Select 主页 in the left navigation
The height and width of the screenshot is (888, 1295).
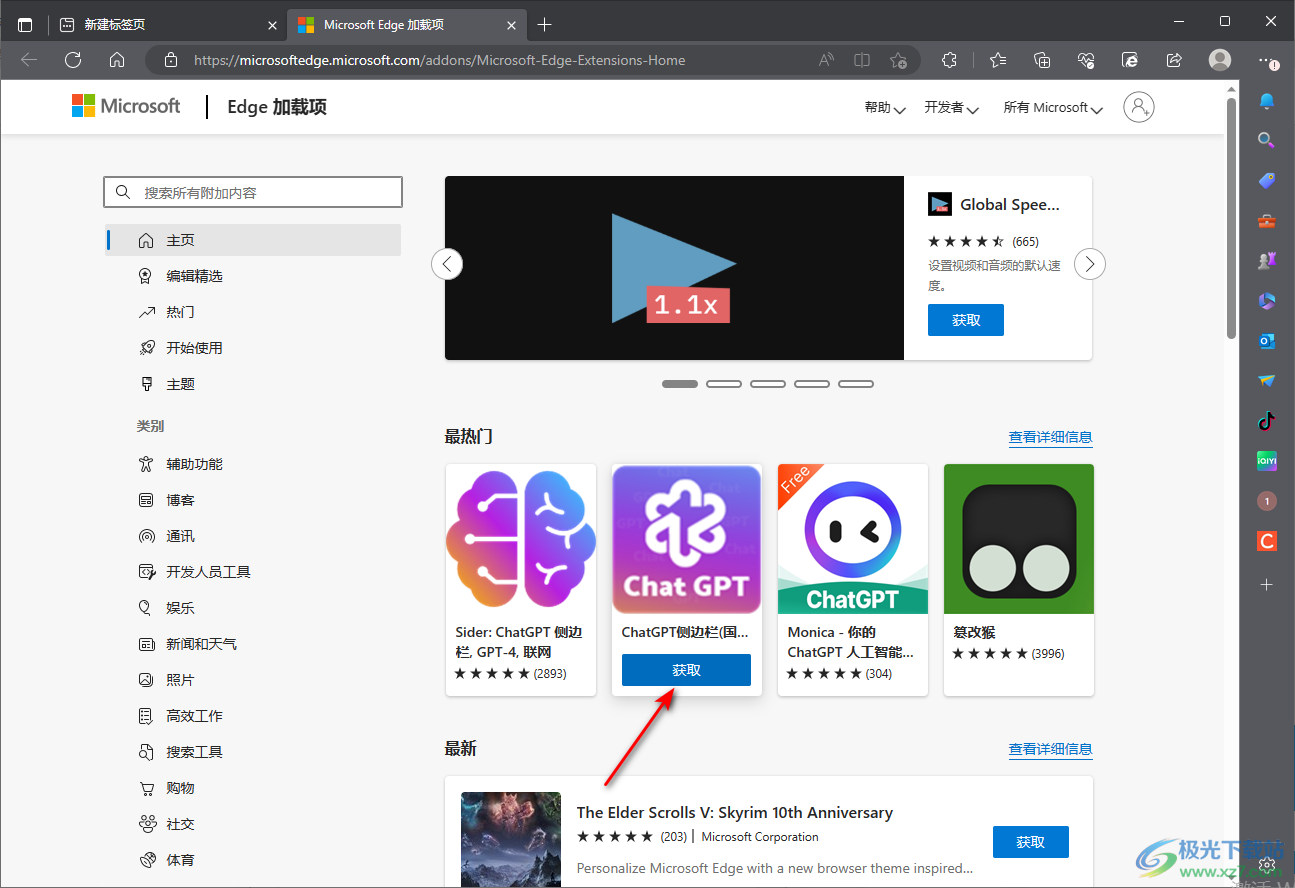[x=253, y=240]
